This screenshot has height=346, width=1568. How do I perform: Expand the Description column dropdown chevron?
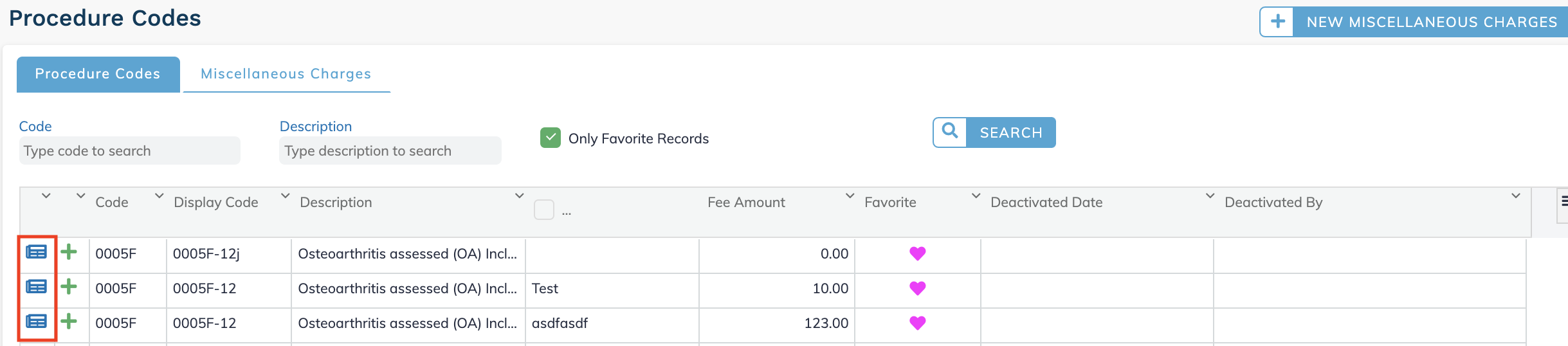pos(519,196)
